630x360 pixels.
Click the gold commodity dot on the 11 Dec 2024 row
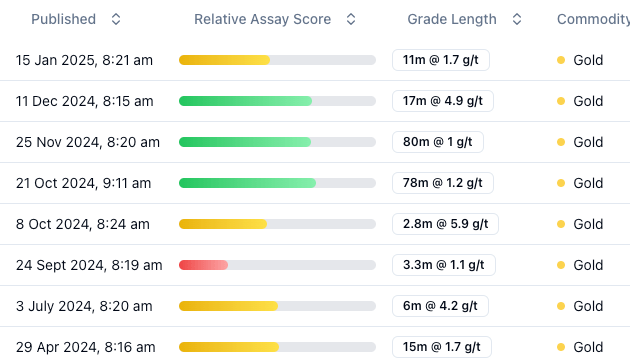click(561, 101)
